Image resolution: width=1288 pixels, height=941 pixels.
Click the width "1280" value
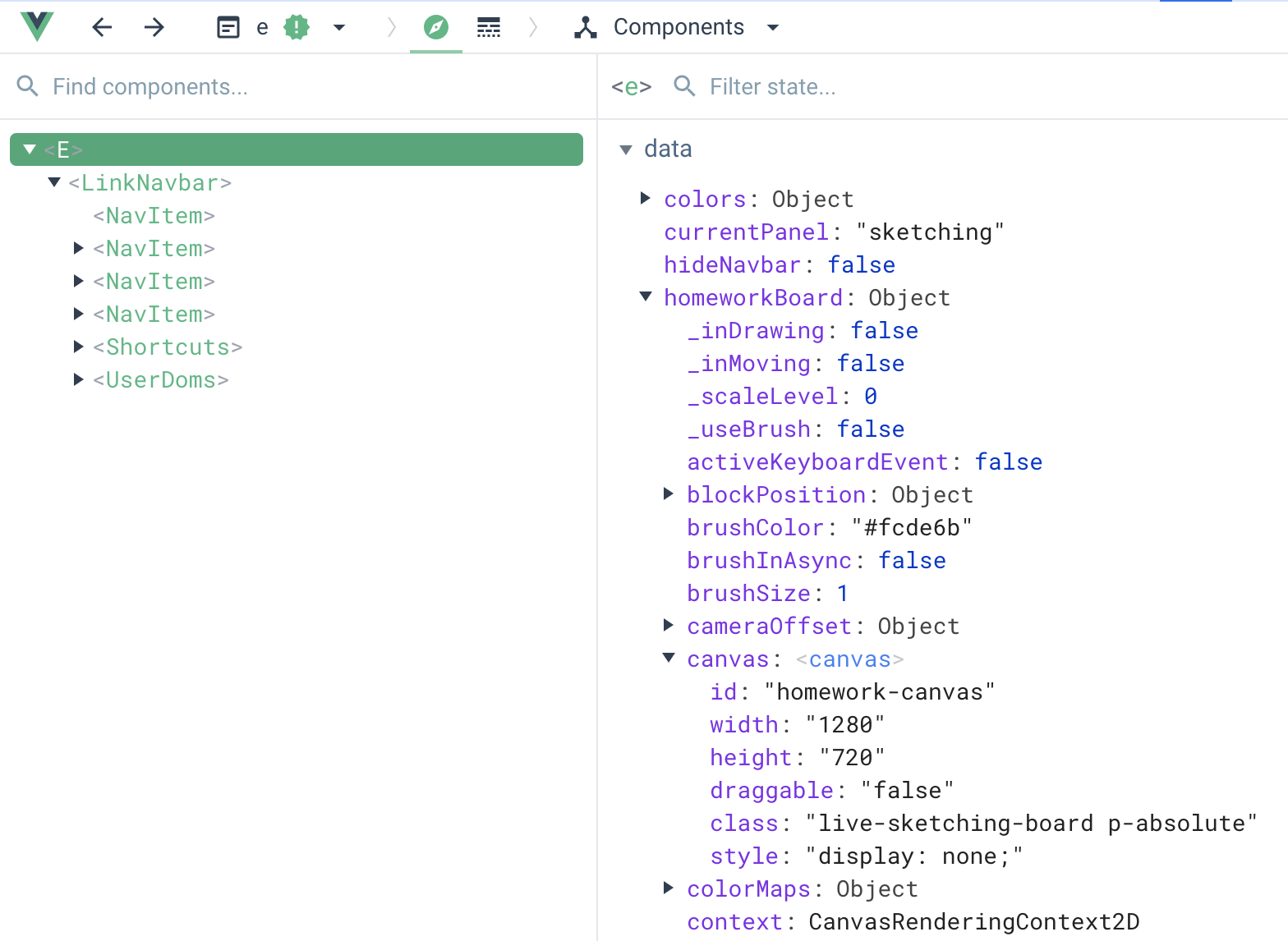tap(845, 724)
